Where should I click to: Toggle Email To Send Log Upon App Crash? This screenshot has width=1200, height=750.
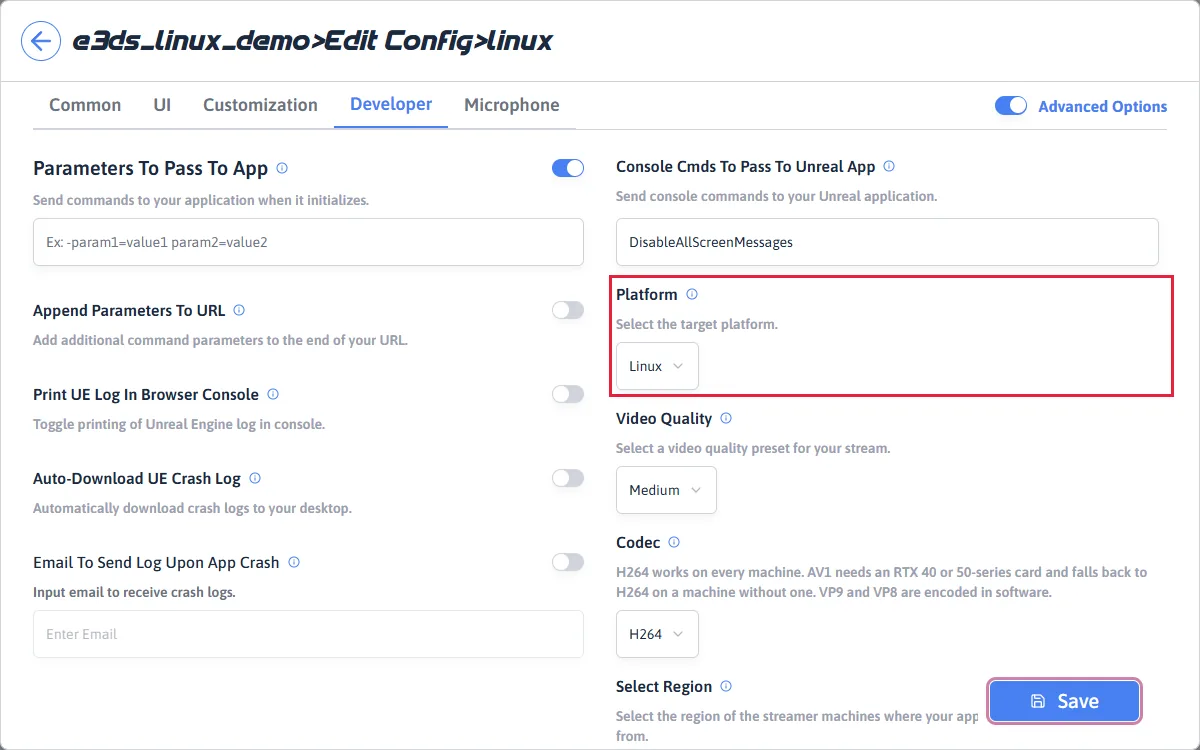(568, 562)
